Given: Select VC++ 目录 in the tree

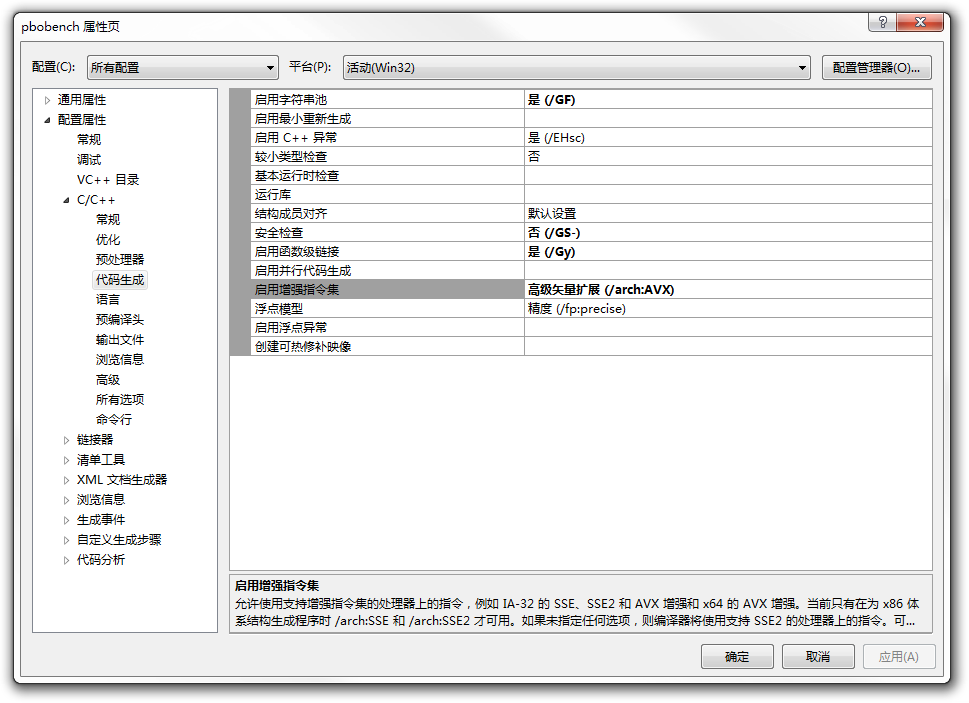Looking at the screenshot, I should pyautogui.click(x=108, y=180).
